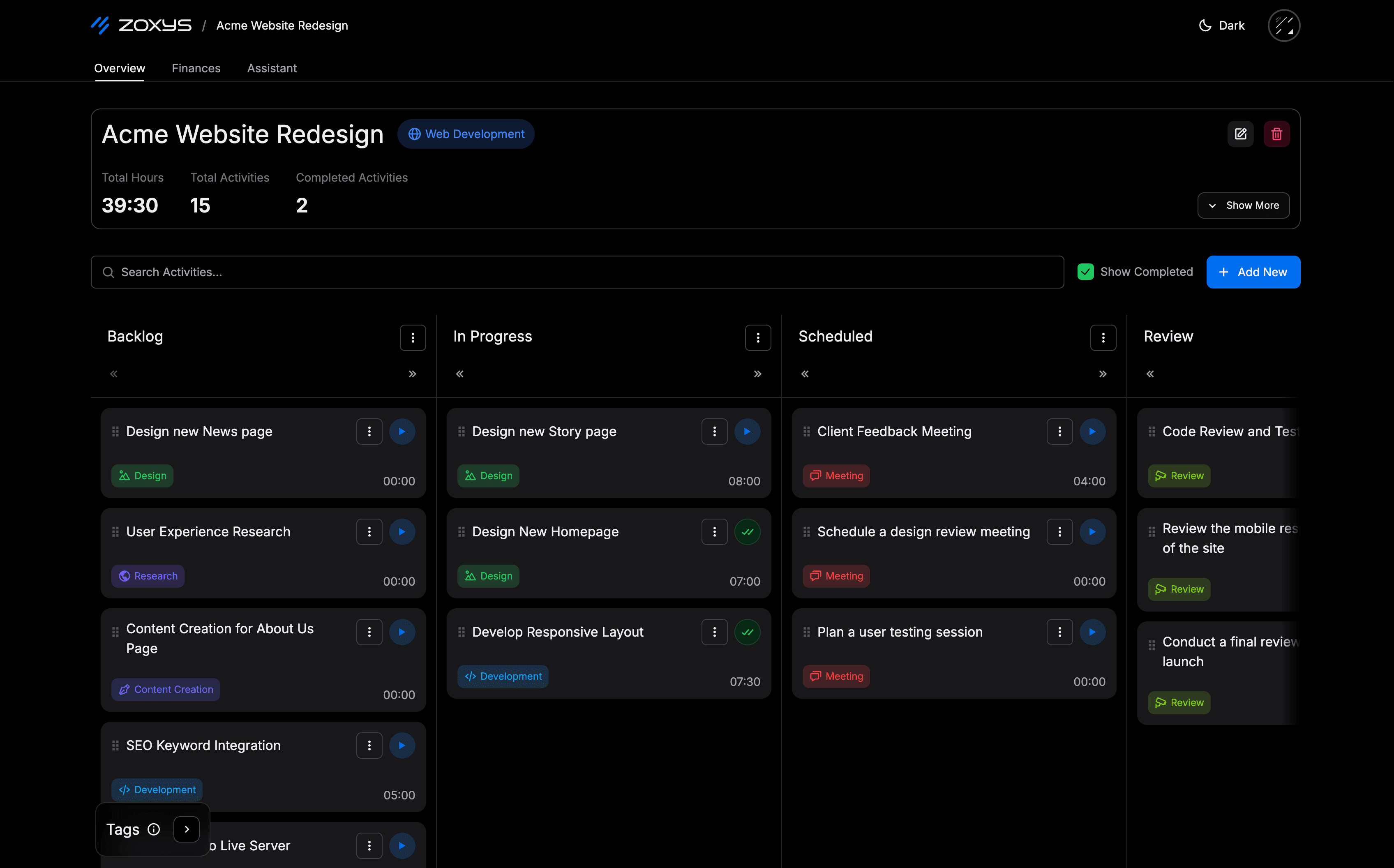
Task: Open options menu for Develop Responsive Layout
Action: click(715, 632)
